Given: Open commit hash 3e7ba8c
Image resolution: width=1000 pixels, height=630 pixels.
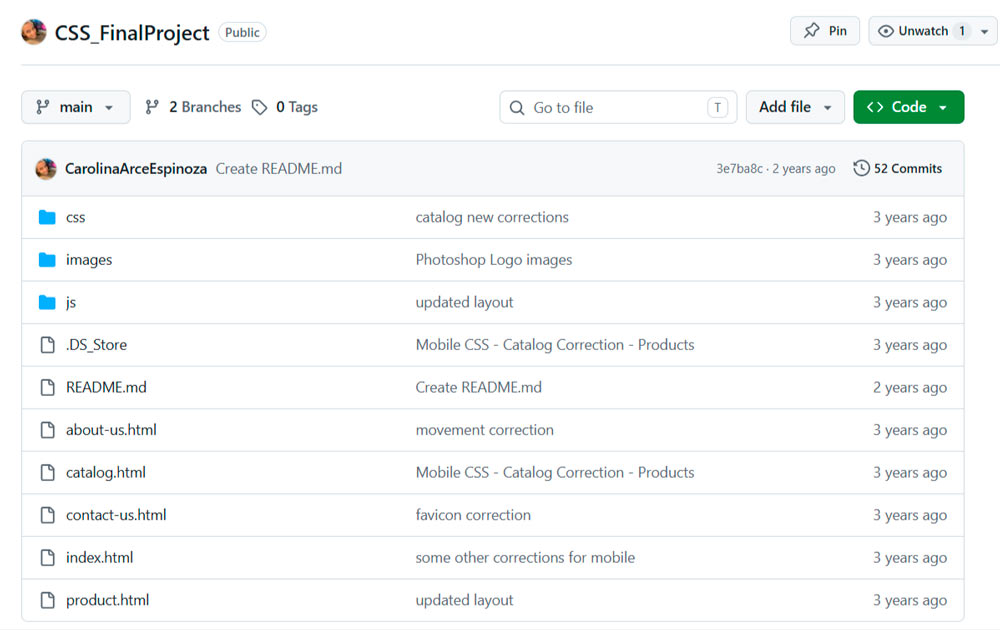Looking at the screenshot, I should 739,168.
